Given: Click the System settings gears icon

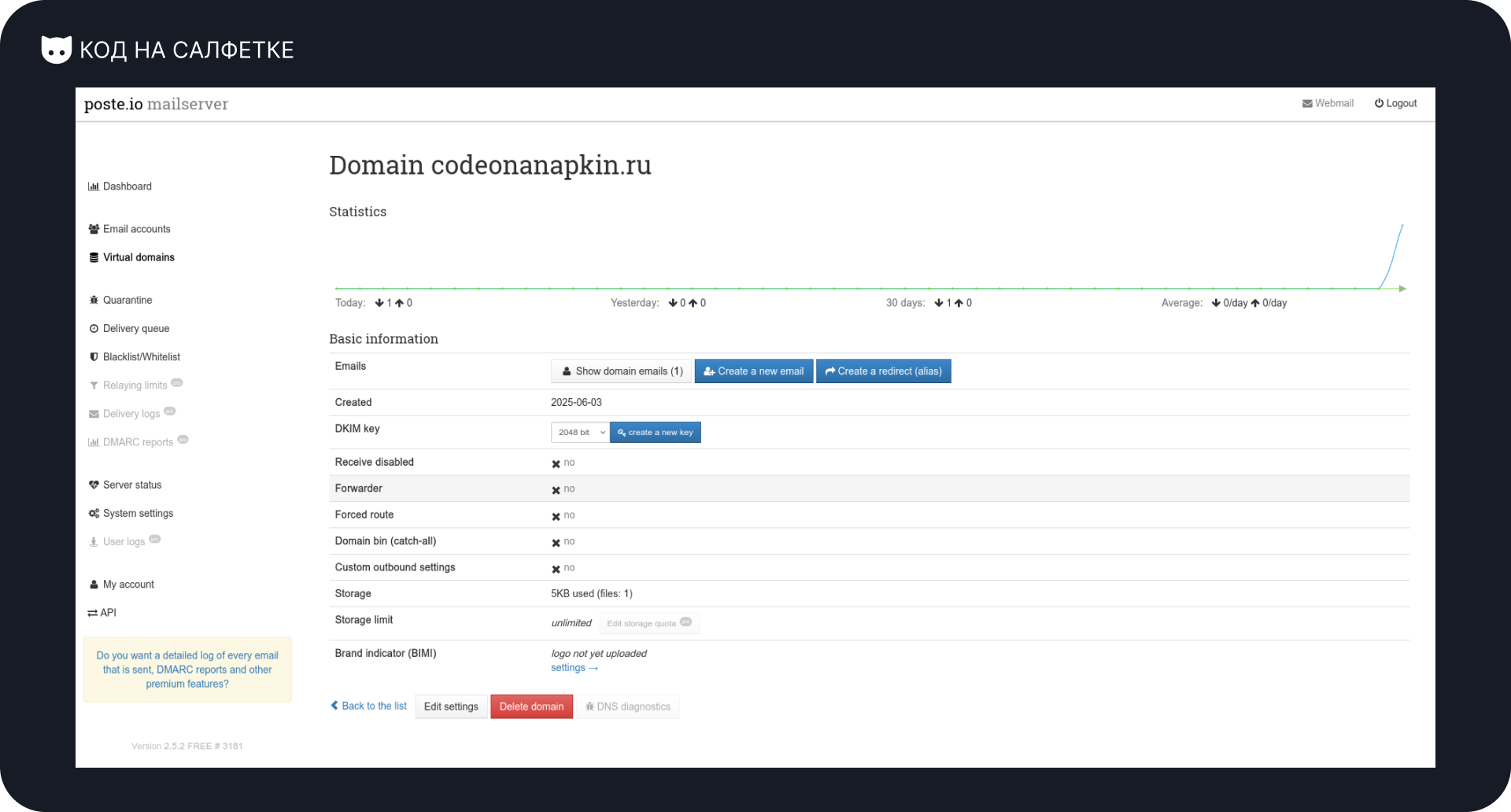Looking at the screenshot, I should 94,513.
